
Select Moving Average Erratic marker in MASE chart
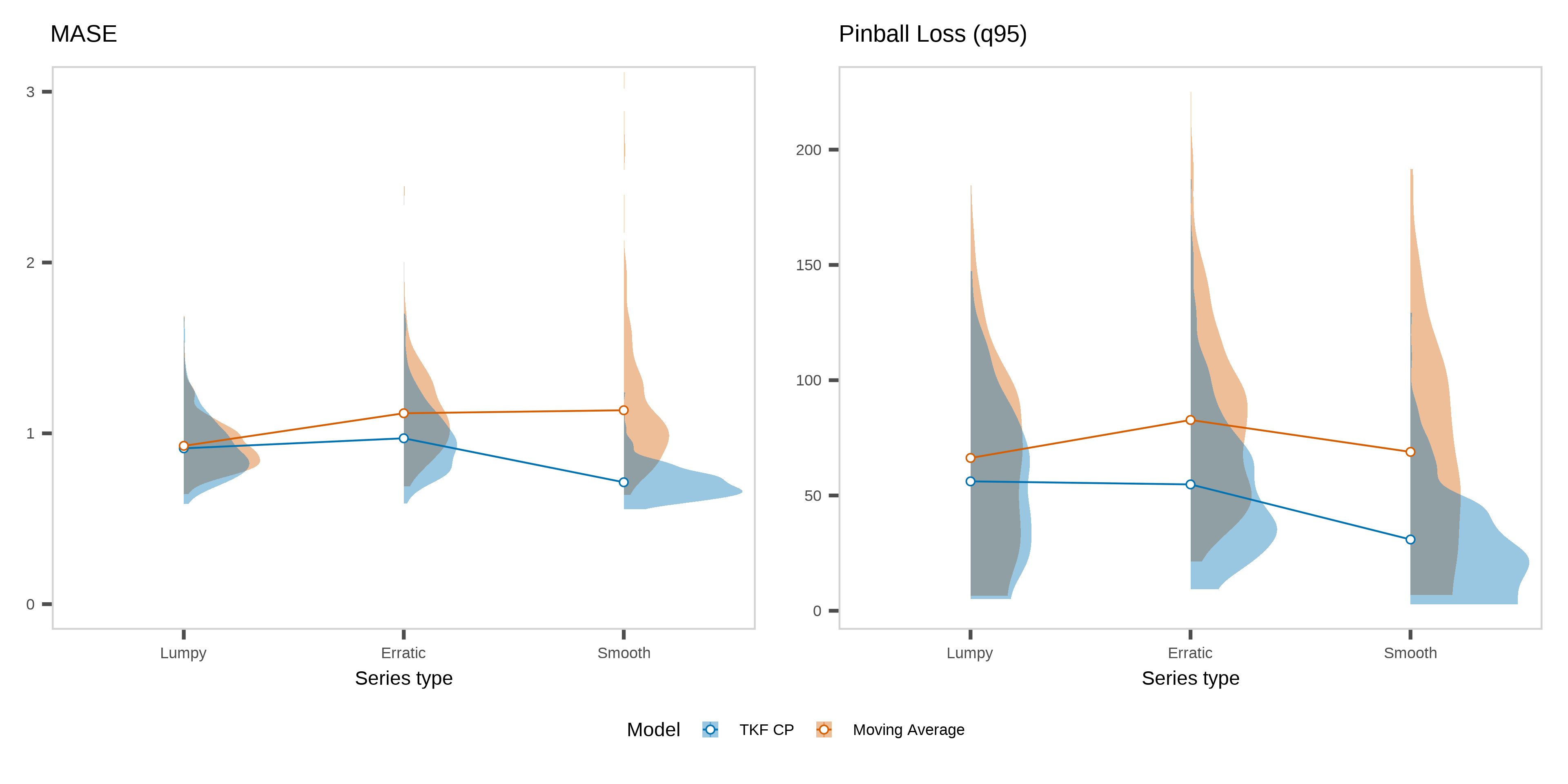coord(403,413)
